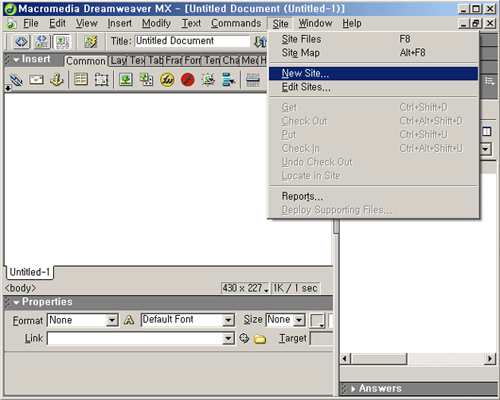
Task: Open the text color swatch picker
Action: pos(317,321)
